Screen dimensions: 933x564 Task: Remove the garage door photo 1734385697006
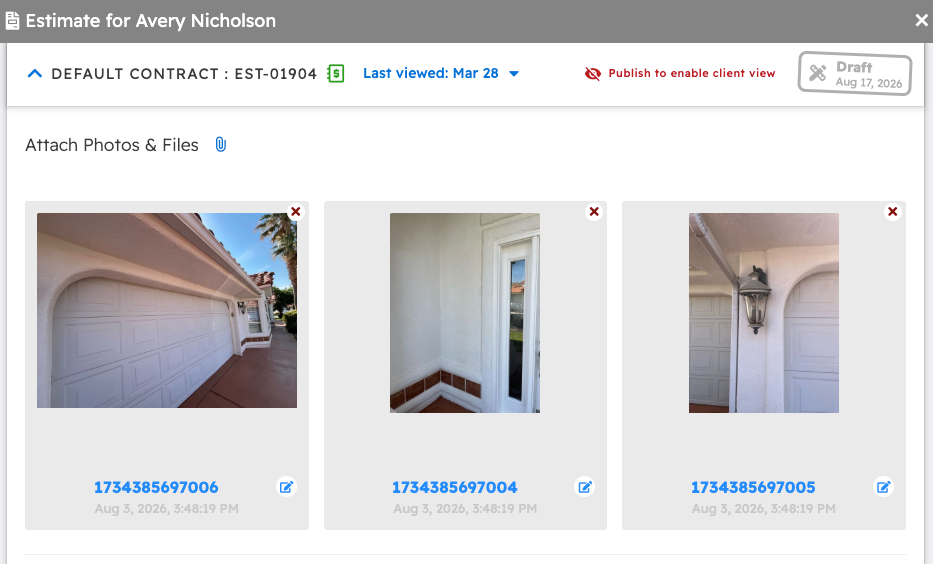pos(296,211)
